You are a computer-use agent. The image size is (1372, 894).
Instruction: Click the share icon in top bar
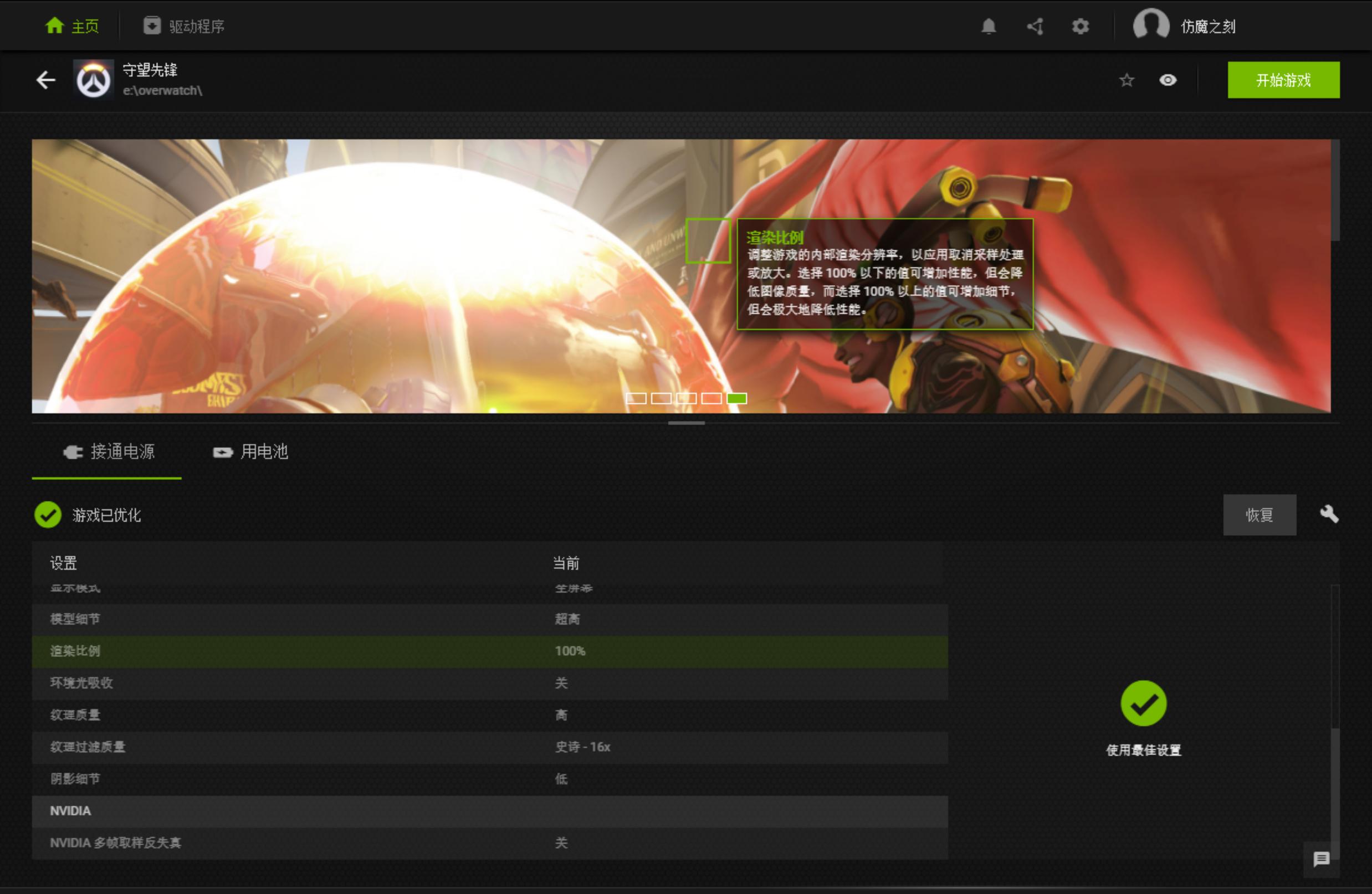click(1034, 27)
